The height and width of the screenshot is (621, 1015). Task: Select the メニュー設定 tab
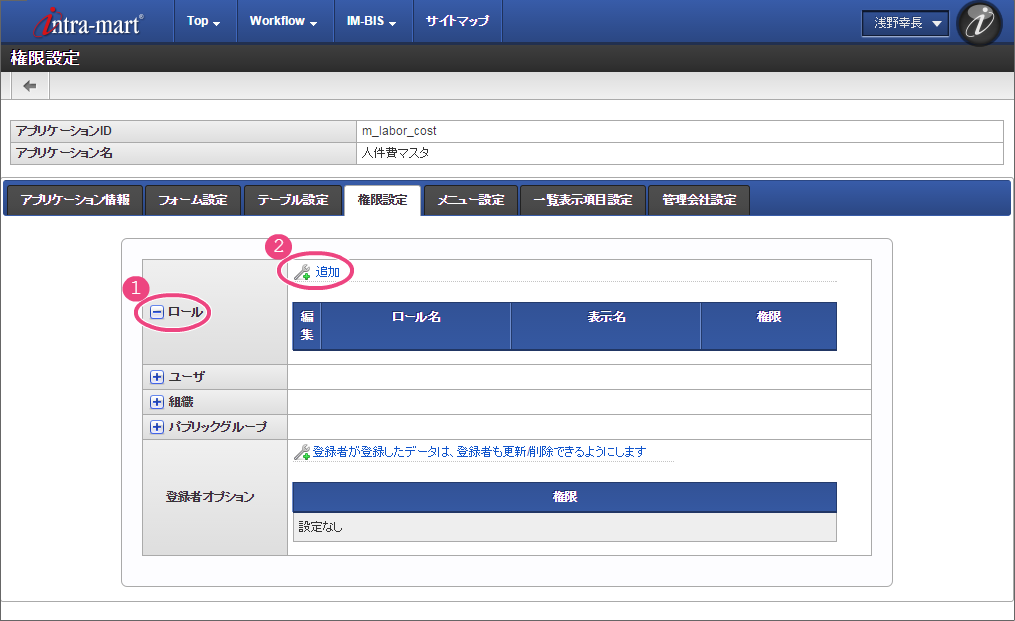click(470, 200)
